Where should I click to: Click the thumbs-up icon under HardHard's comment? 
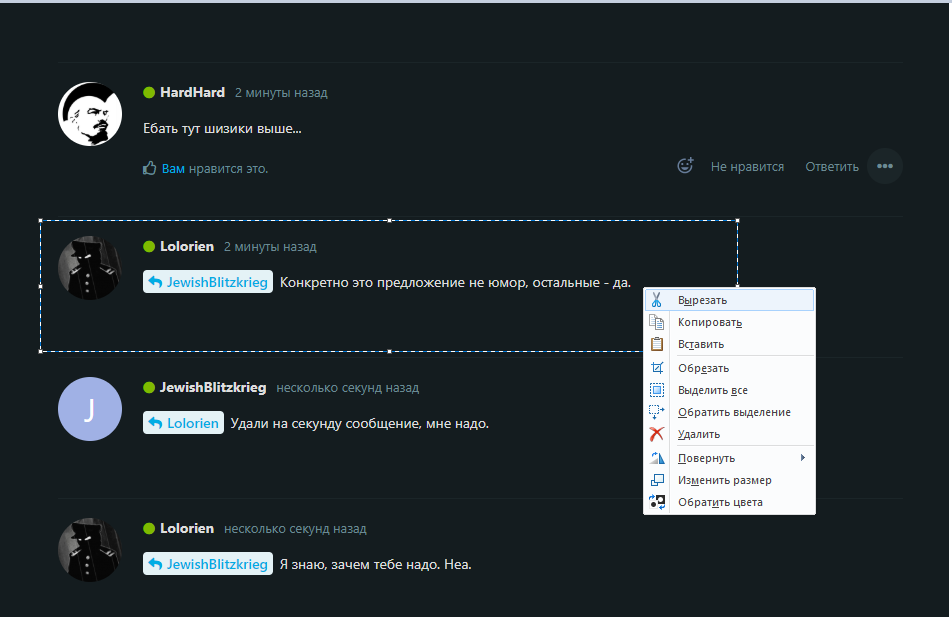tap(149, 168)
